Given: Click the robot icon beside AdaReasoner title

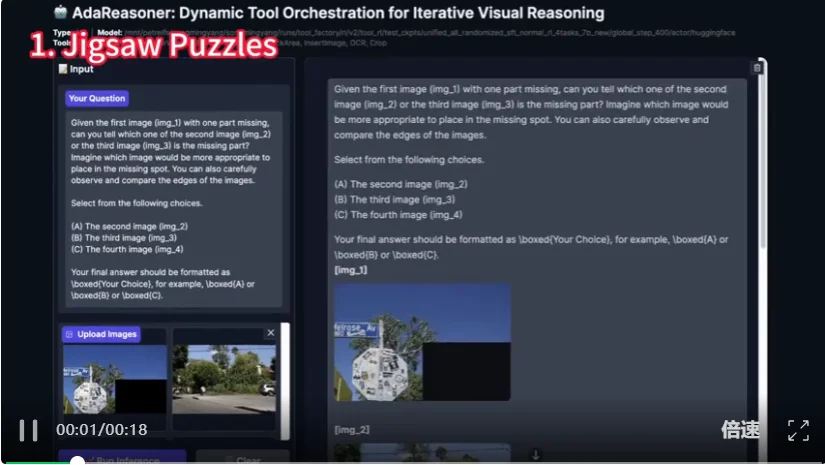Looking at the screenshot, I should 62,13.
